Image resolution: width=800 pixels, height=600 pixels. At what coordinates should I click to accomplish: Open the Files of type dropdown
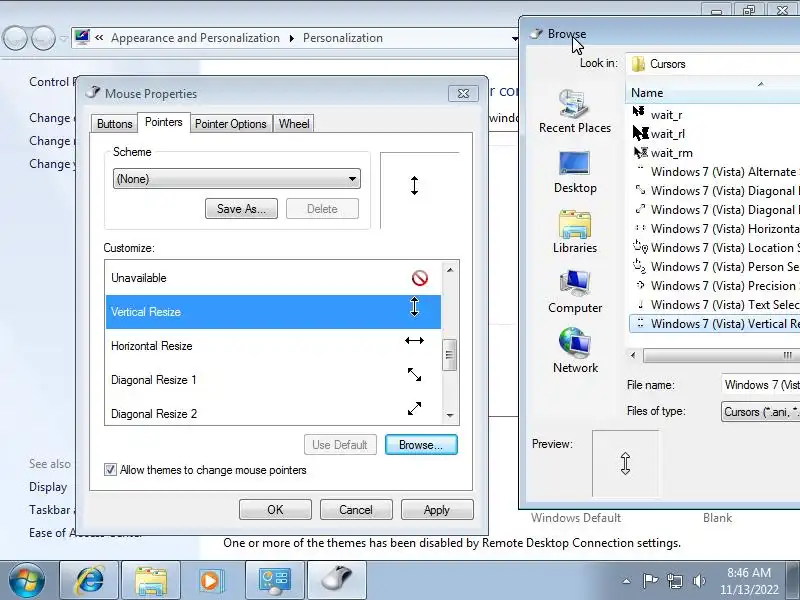pos(761,412)
